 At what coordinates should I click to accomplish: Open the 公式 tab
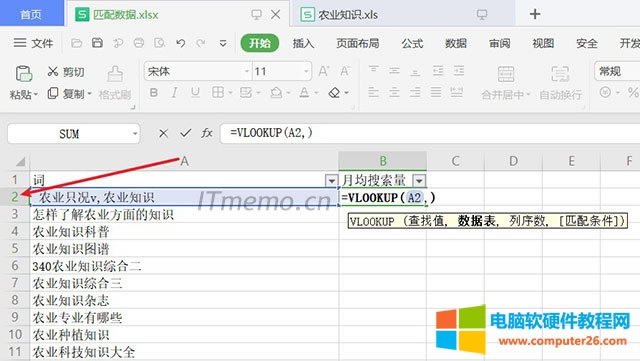(412, 43)
